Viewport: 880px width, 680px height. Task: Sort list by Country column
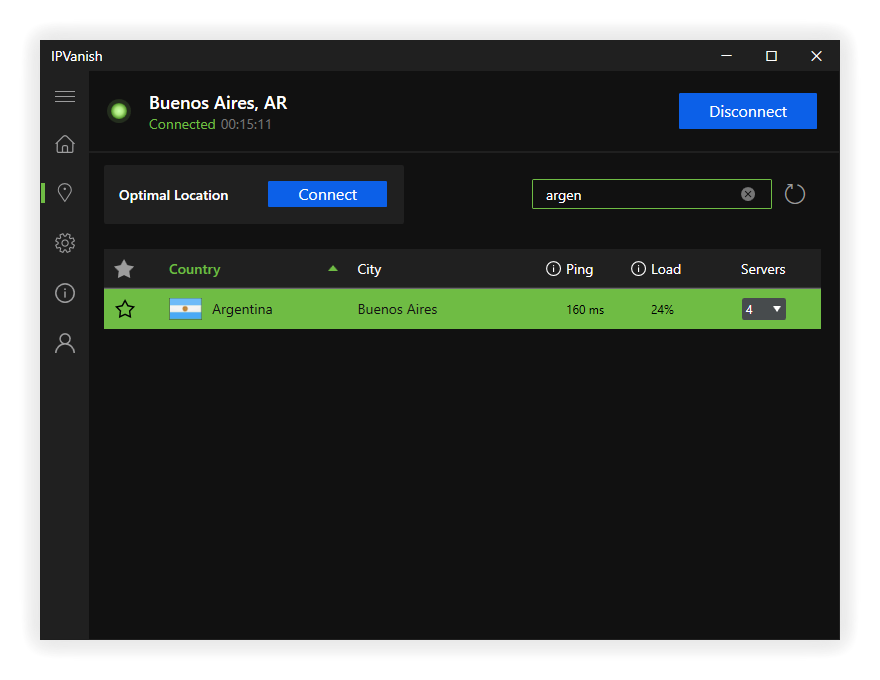click(194, 269)
